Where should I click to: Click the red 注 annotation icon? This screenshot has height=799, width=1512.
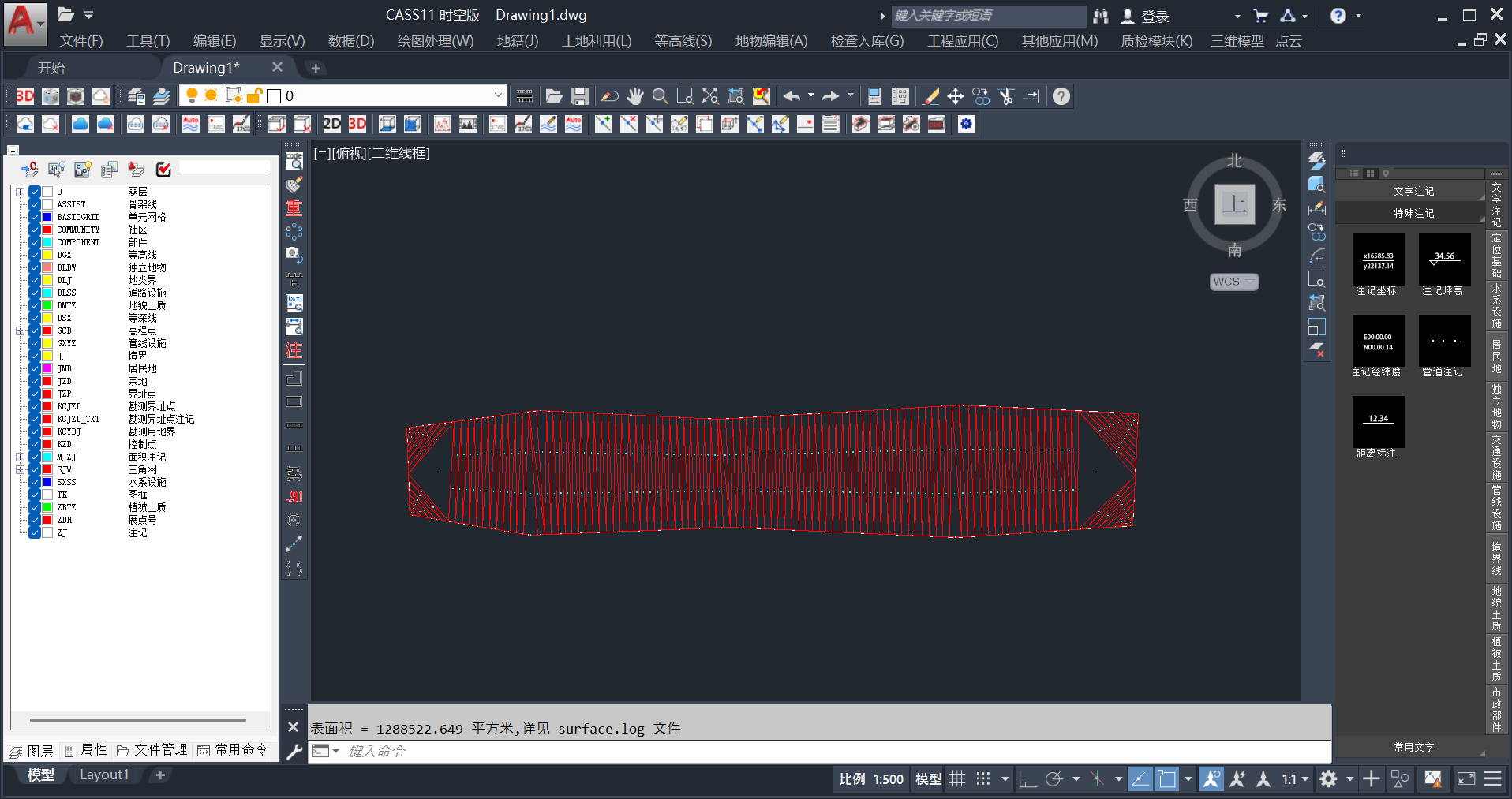point(294,350)
